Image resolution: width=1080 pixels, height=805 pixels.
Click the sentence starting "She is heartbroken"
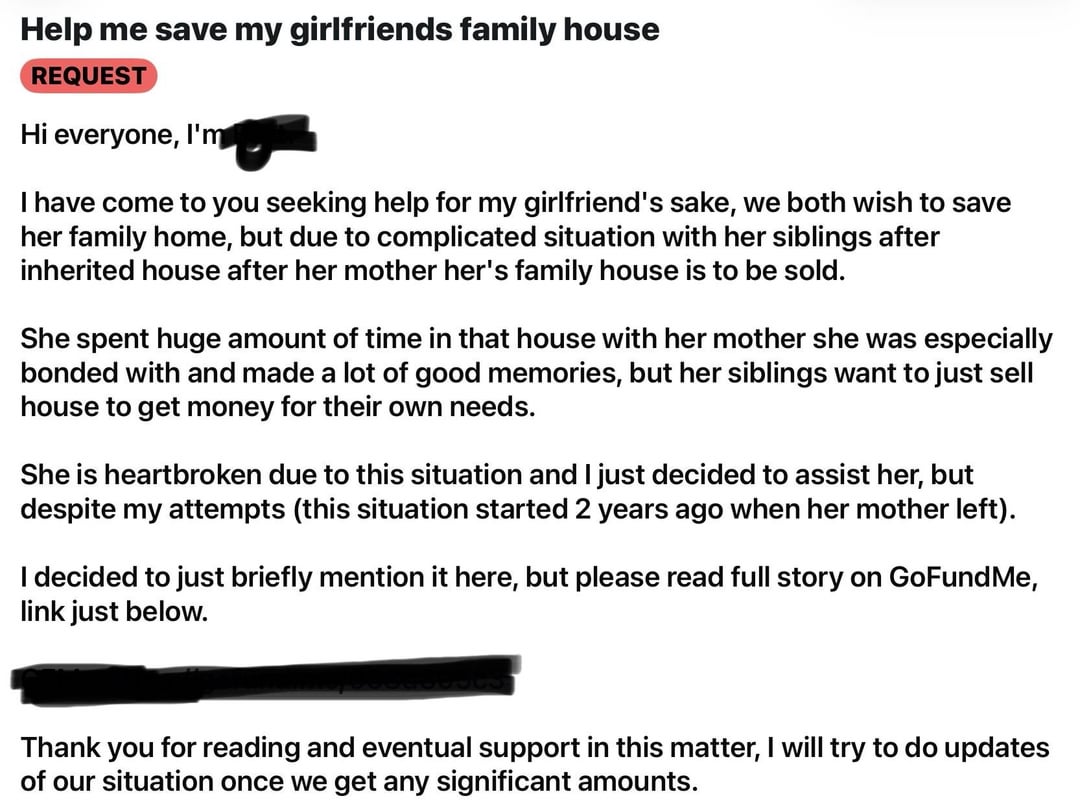[x=518, y=492]
